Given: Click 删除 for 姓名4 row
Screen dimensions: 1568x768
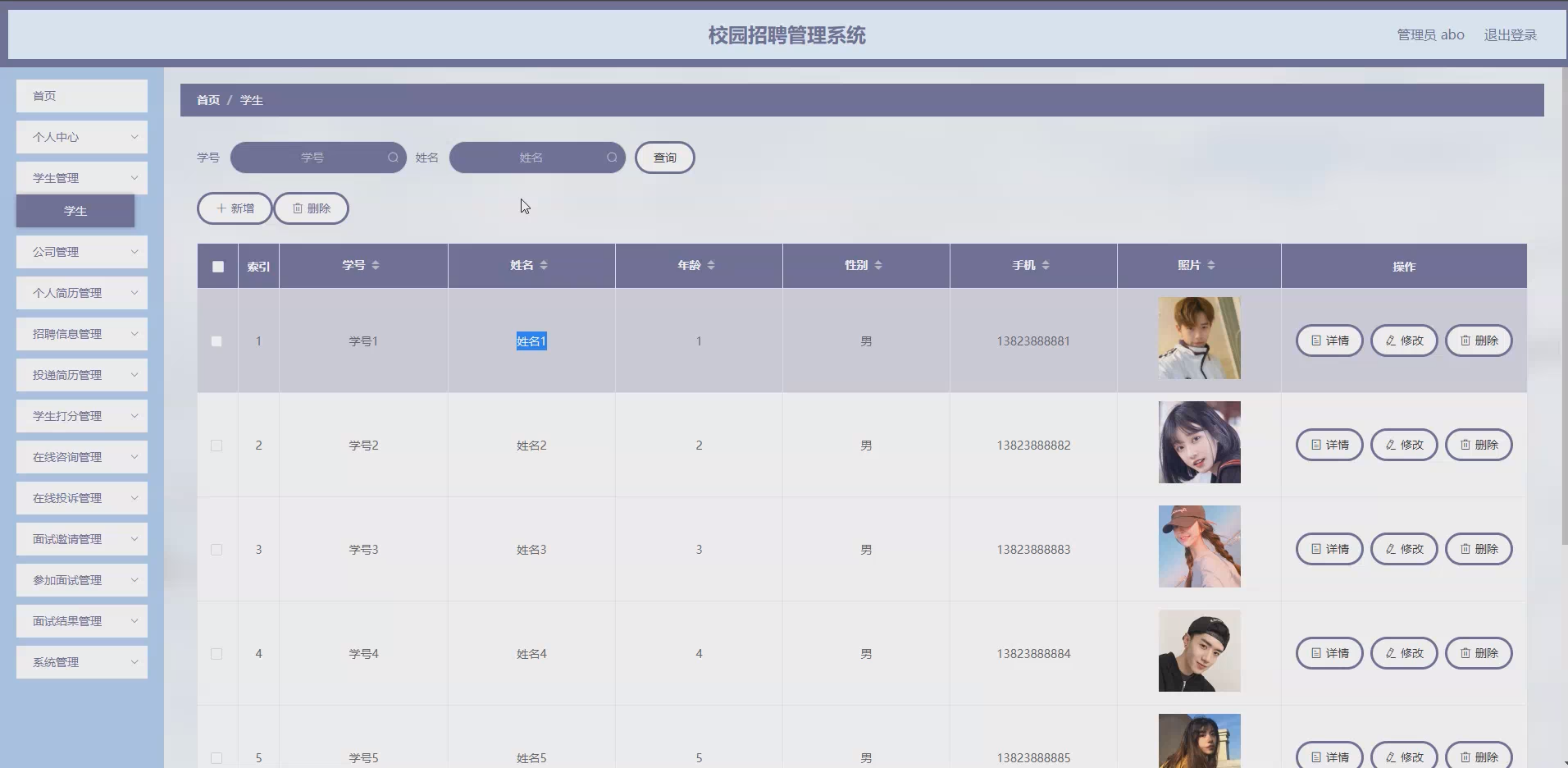Looking at the screenshot, I should (x=1479, y=653).
